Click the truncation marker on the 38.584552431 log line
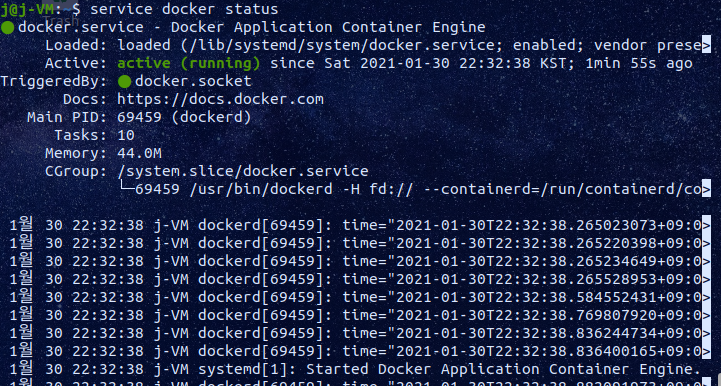The image size is (721, 386). coord(706,297)
